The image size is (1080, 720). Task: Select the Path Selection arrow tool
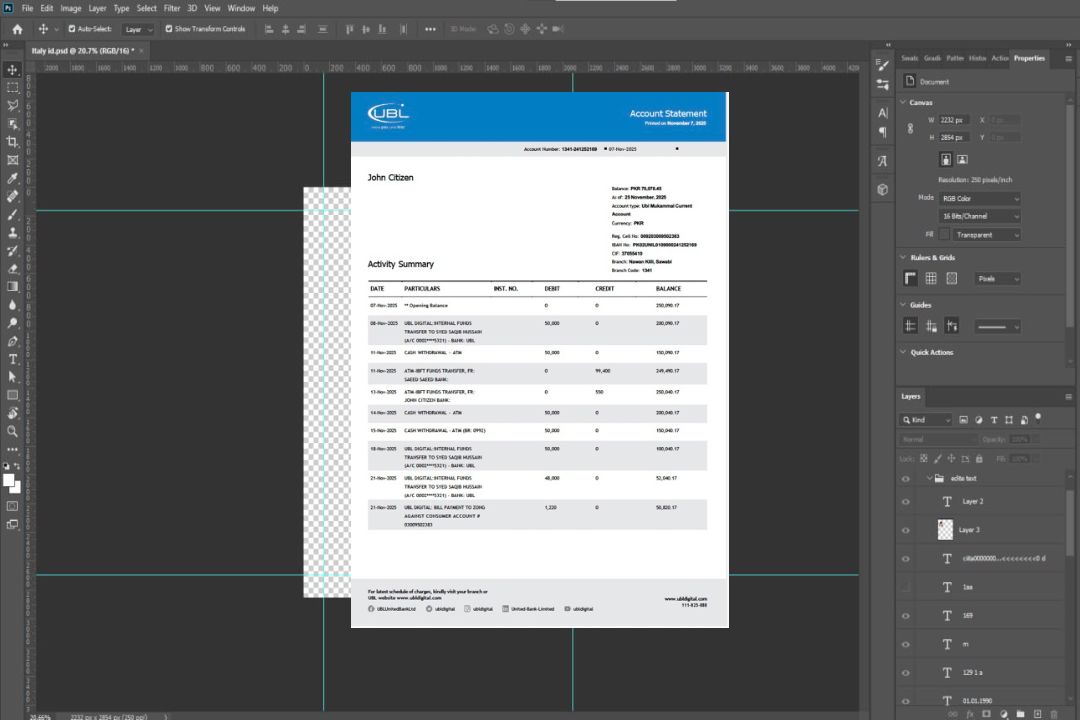click(x=12, y=377)
